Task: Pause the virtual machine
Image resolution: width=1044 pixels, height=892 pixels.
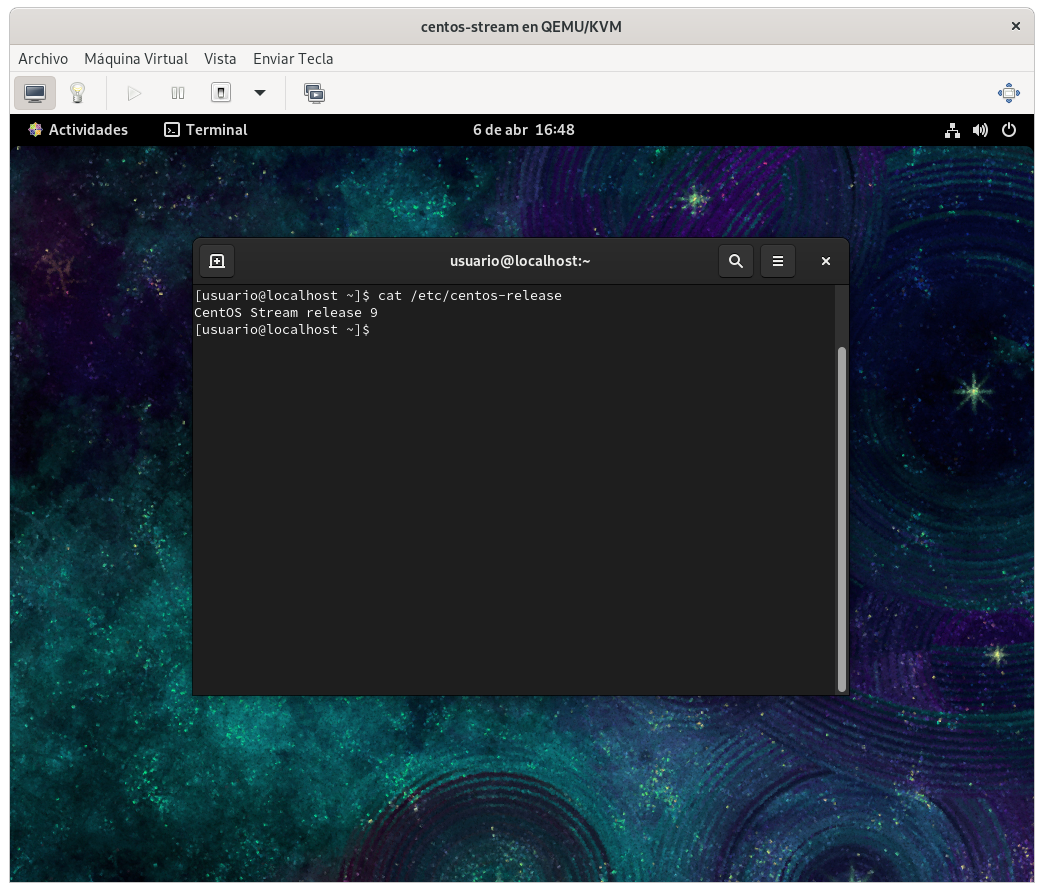Action: [178, 93]
